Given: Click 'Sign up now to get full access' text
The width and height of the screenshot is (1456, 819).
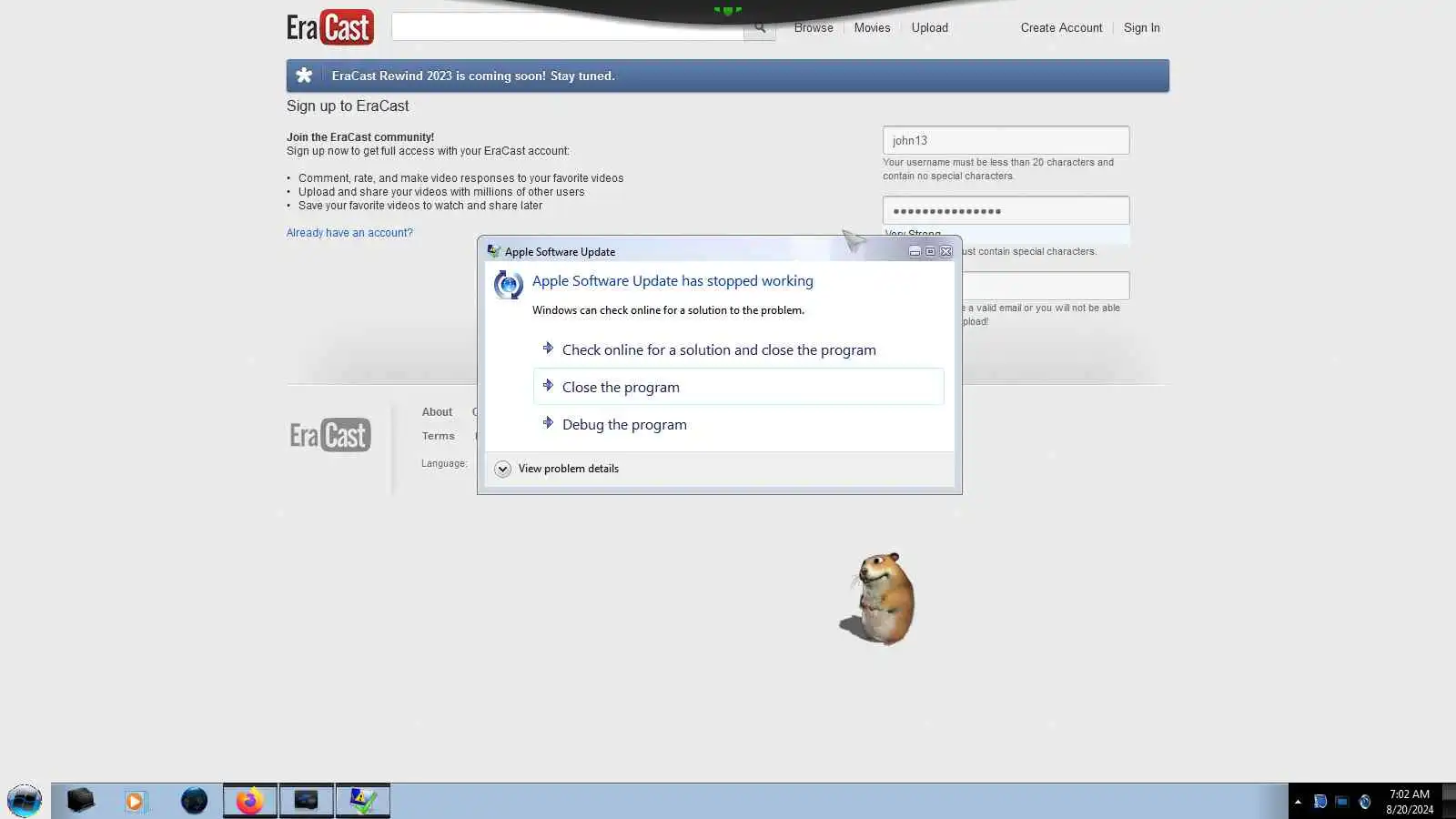Looking at the screenshot, I should pos(428,151).
